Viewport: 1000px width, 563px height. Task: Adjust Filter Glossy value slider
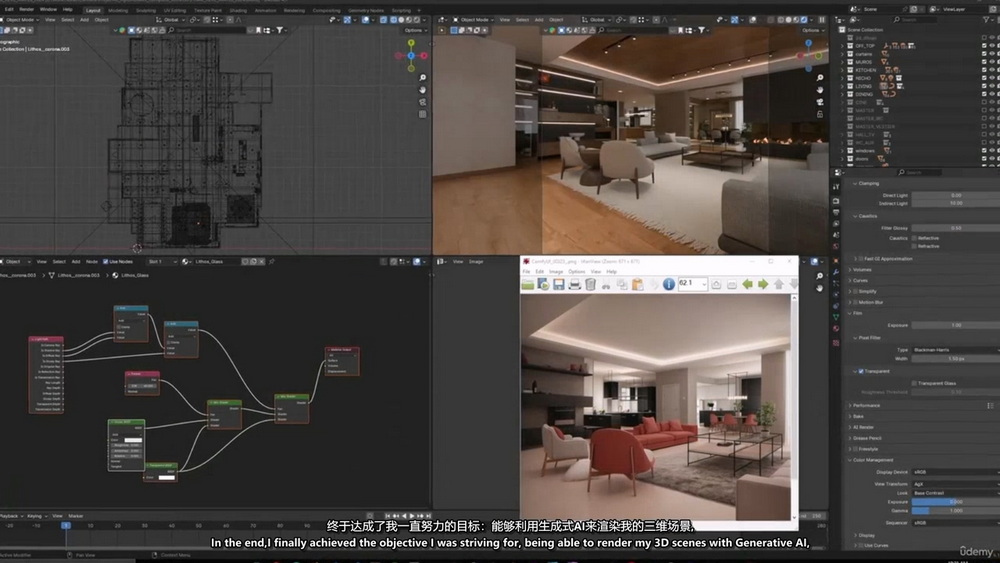click(x=955, y=228)
